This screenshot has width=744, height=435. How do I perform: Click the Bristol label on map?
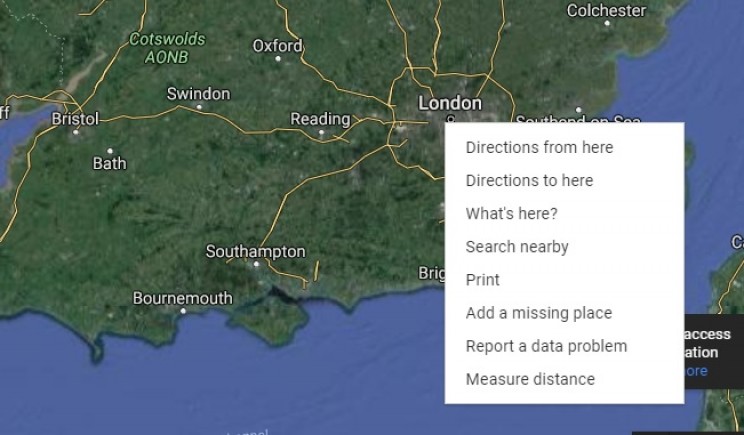(75, 119)
